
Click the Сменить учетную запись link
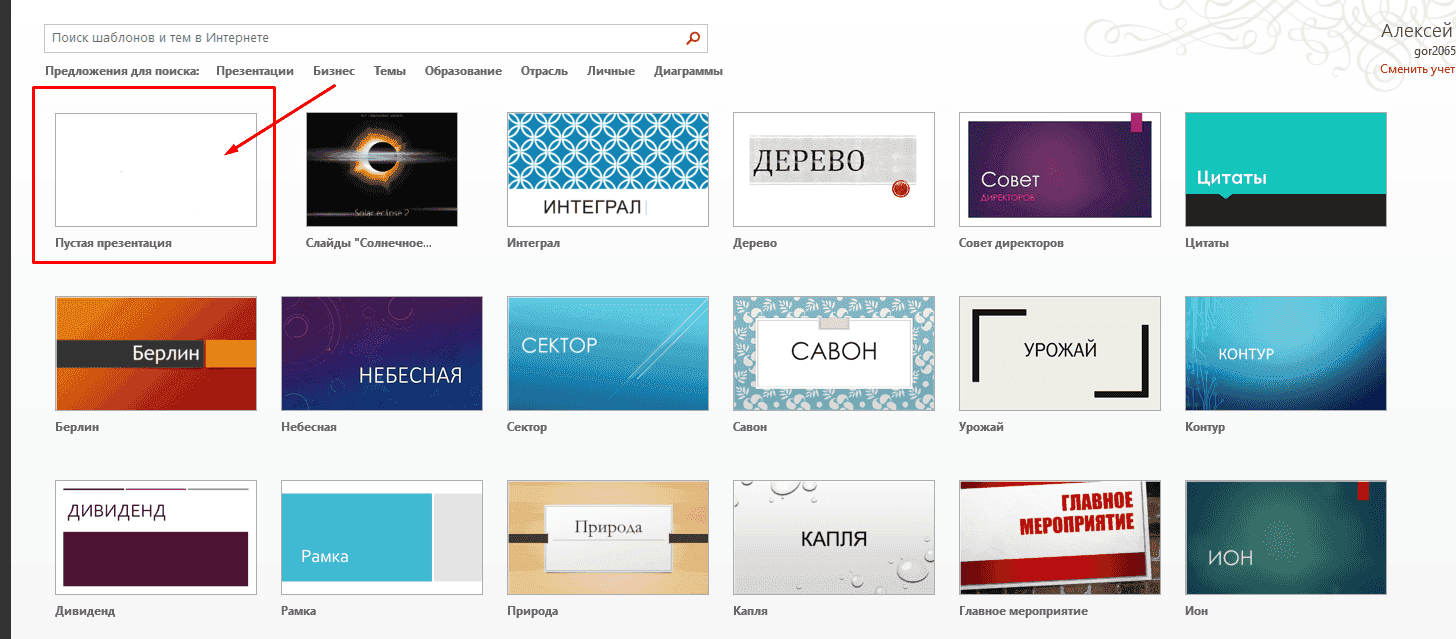click(x=1417, y=68)
